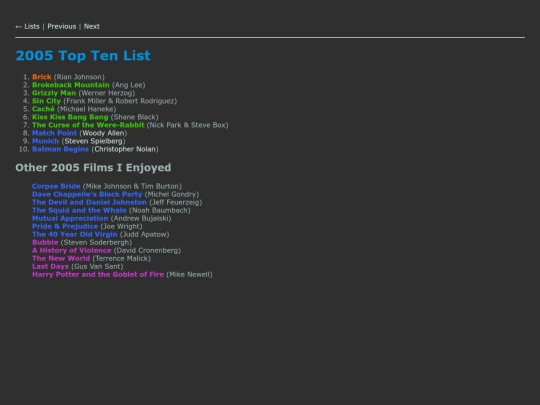Click director name Jeff Feuerzeig
This screenshot has height=405, width=540.
[176, 202]
